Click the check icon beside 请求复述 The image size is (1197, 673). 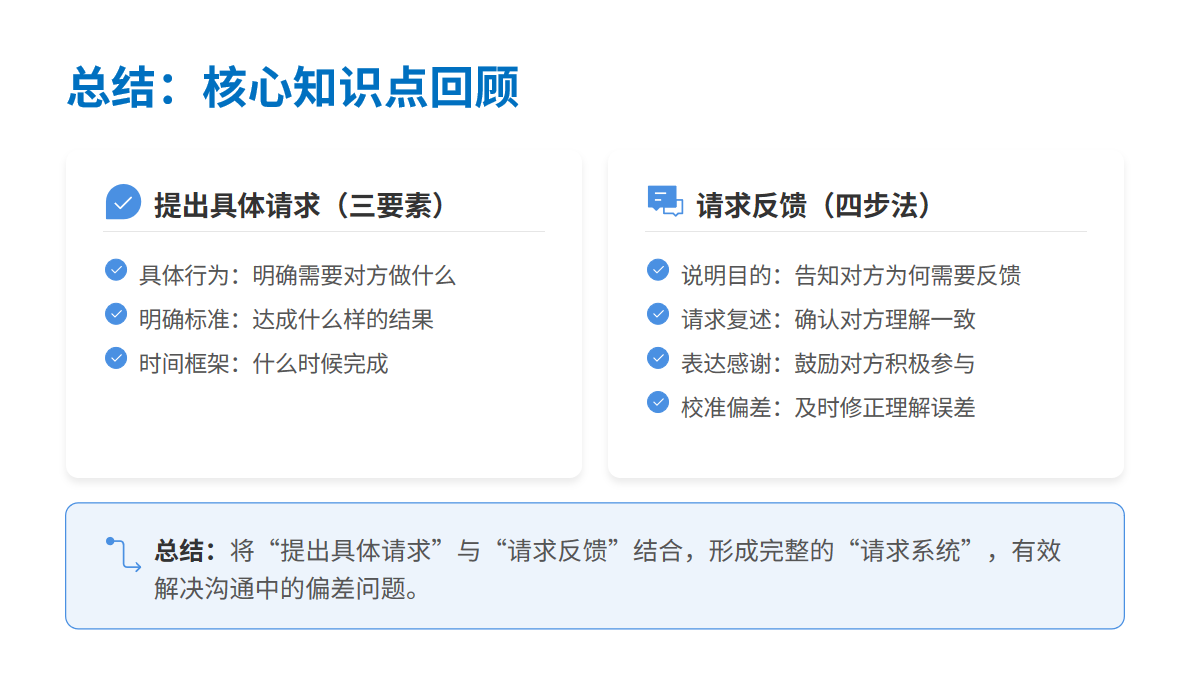658,314
